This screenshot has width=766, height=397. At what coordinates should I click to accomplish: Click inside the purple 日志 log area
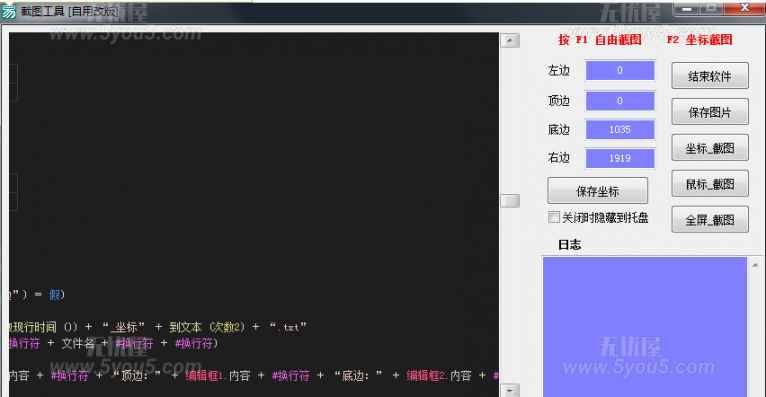pos(645,327)
